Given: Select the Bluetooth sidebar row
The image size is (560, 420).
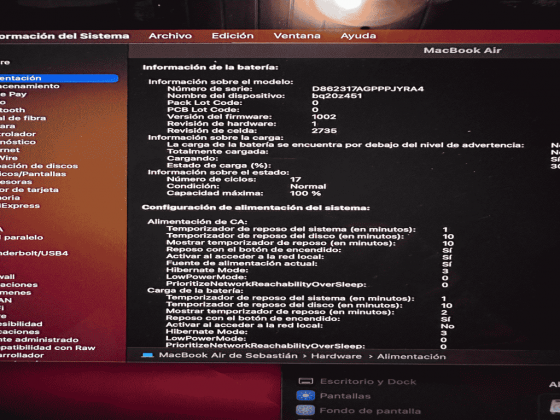Looking at the screenshot, I should pos(12,110).
